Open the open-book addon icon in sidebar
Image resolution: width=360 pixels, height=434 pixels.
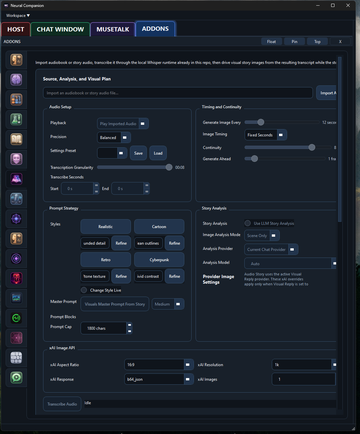[x=16, y=139]
